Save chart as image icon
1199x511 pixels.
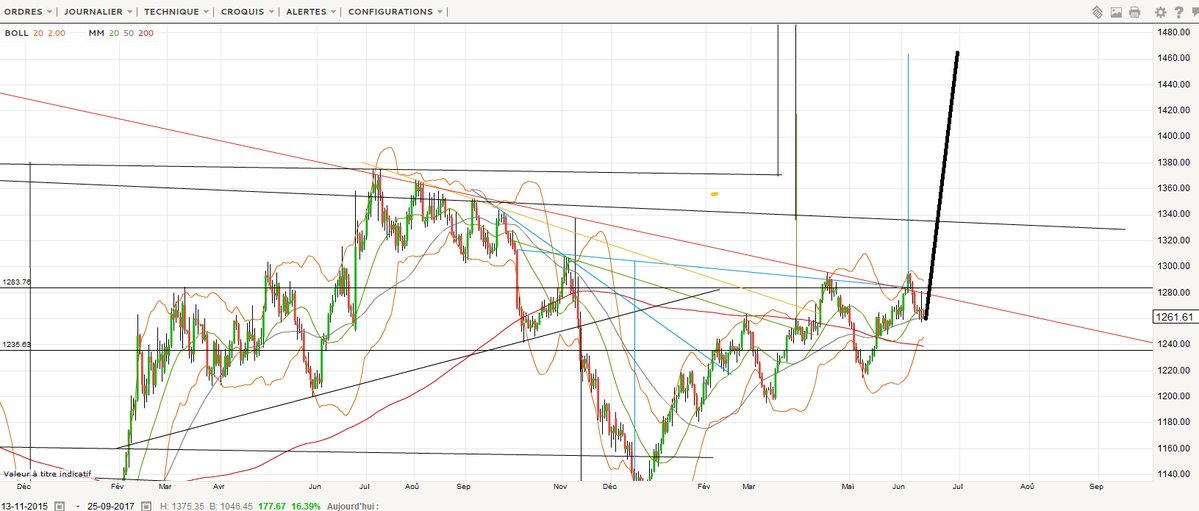pyautogui.click(x=1116, y=11)
